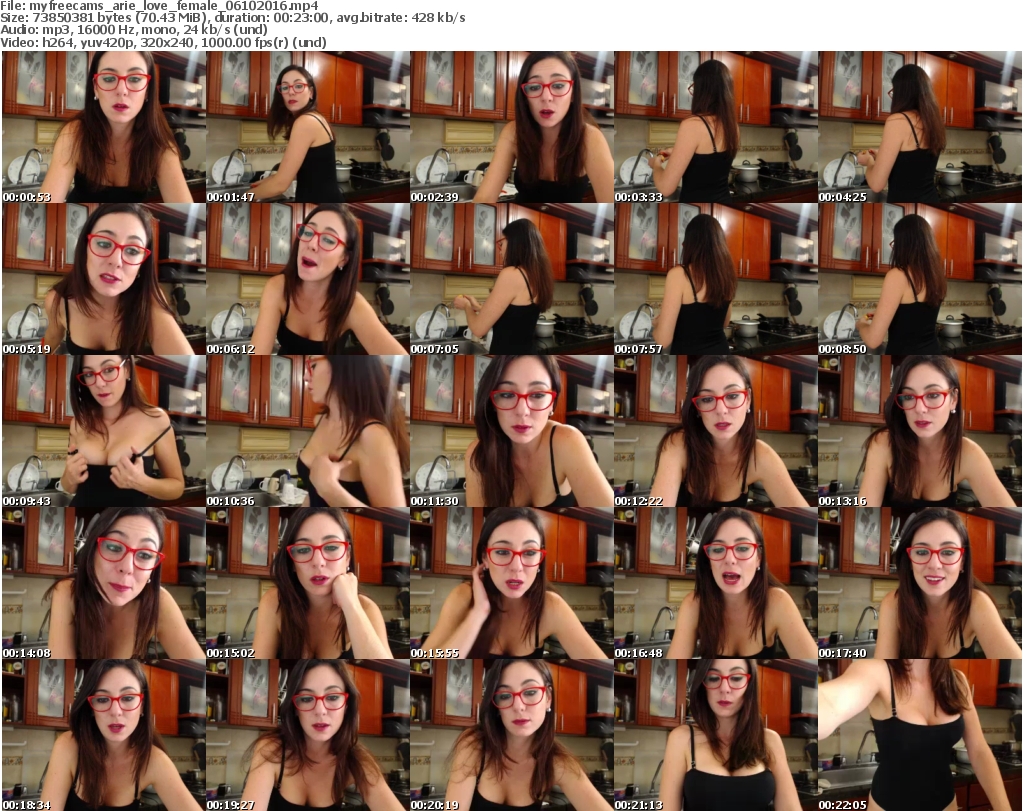Image resolution: width=1024 pixels, height=811 pixels.
Task: Choose the thumbnail labeled 00:19:27
Action: (308, 735)
